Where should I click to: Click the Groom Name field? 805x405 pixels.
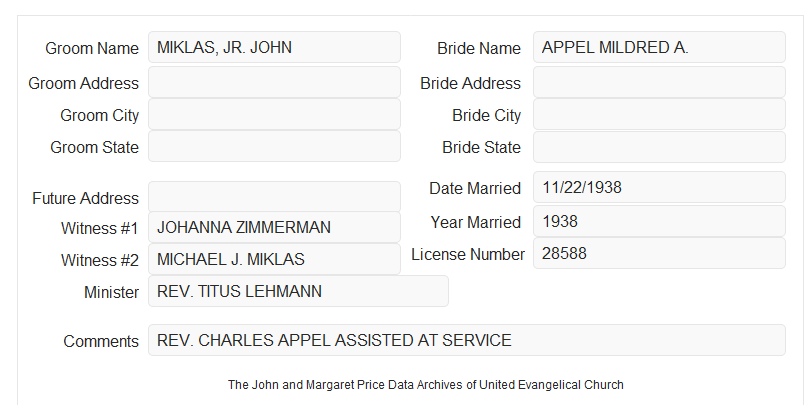(274, 47)
